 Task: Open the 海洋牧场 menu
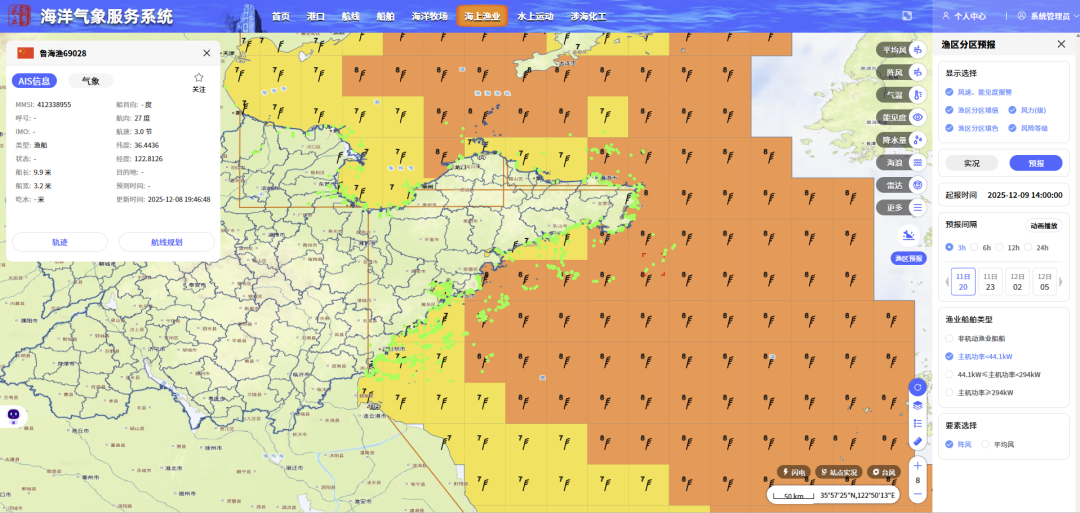pyautogui.click(x=429, y=16)
